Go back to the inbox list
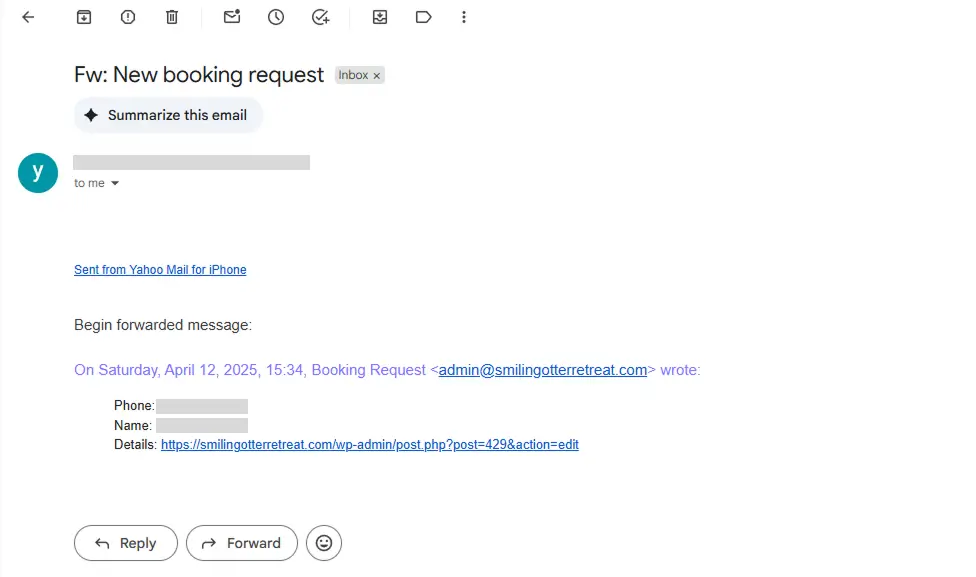 point(28,17)
